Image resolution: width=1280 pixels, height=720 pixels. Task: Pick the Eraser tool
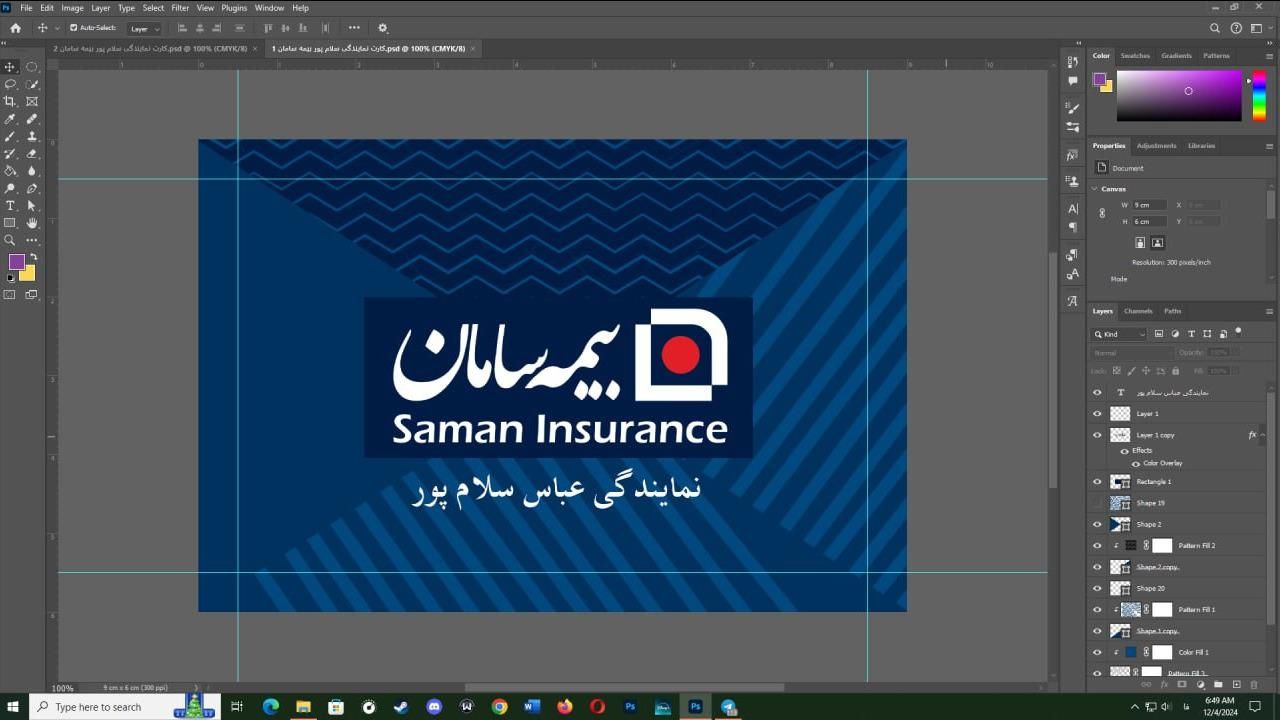point(32,153)
